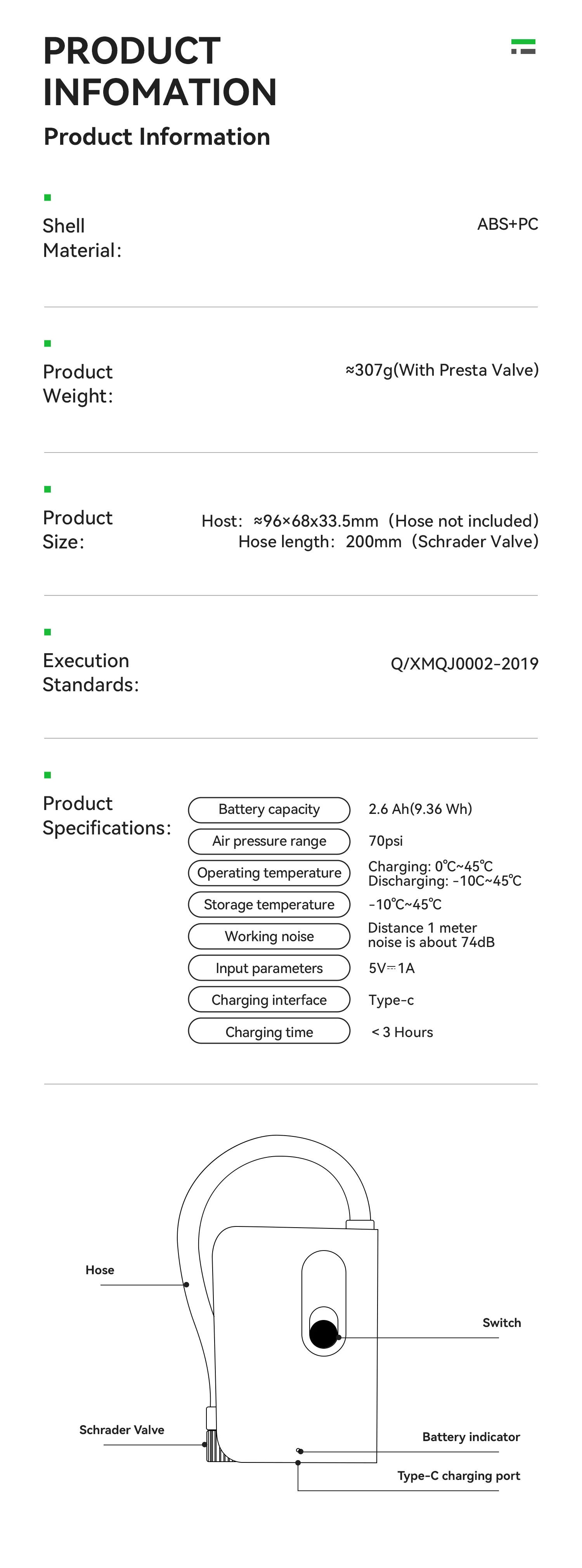Click the Type-C charging port label
582x1568 pixels.
(458, 1476)
